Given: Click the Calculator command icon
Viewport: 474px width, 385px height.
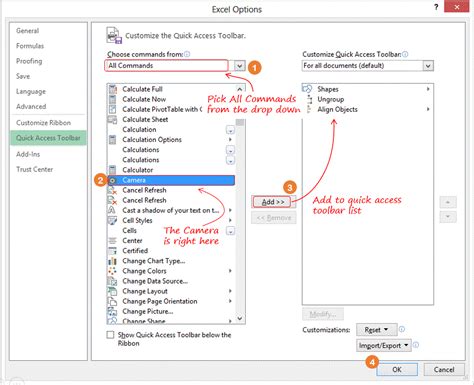Looking at the screenshot, I should pyautogui.click(x=113, y=170).
